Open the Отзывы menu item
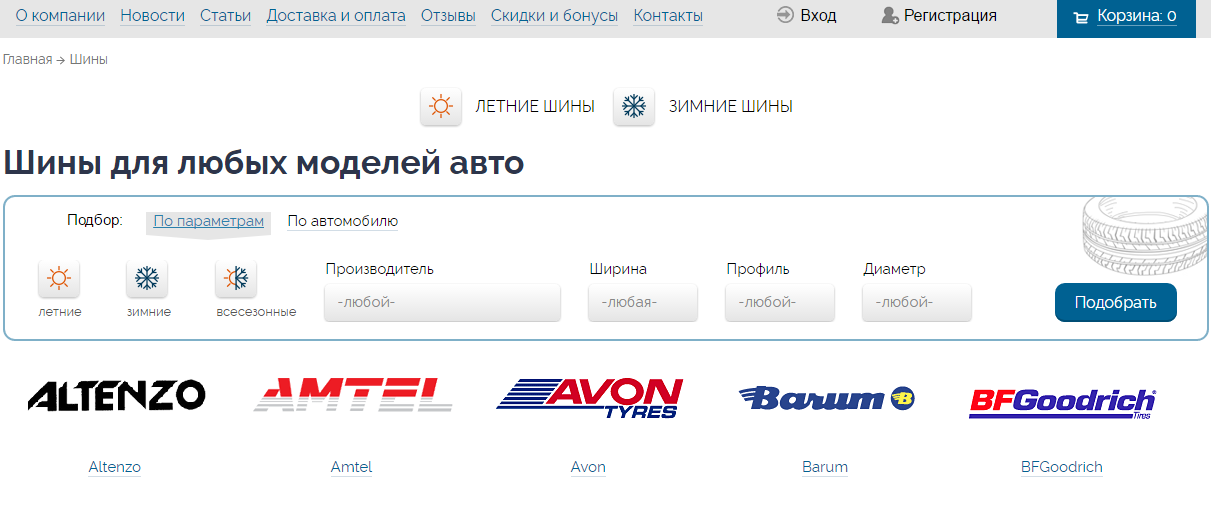This screenshot has width=1211, height=518. pos(448,16)
